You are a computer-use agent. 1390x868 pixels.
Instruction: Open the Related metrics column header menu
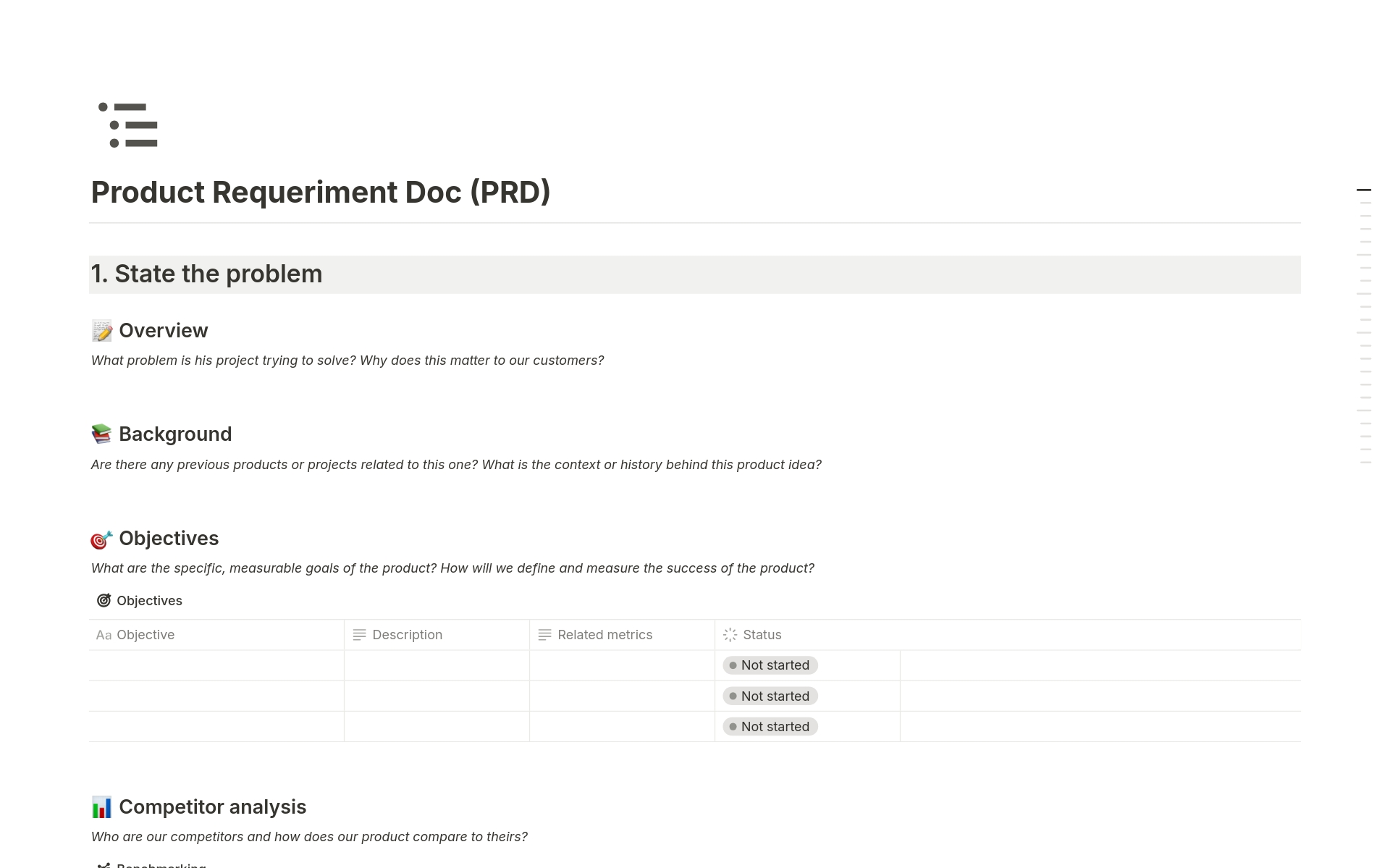point(605,635)
